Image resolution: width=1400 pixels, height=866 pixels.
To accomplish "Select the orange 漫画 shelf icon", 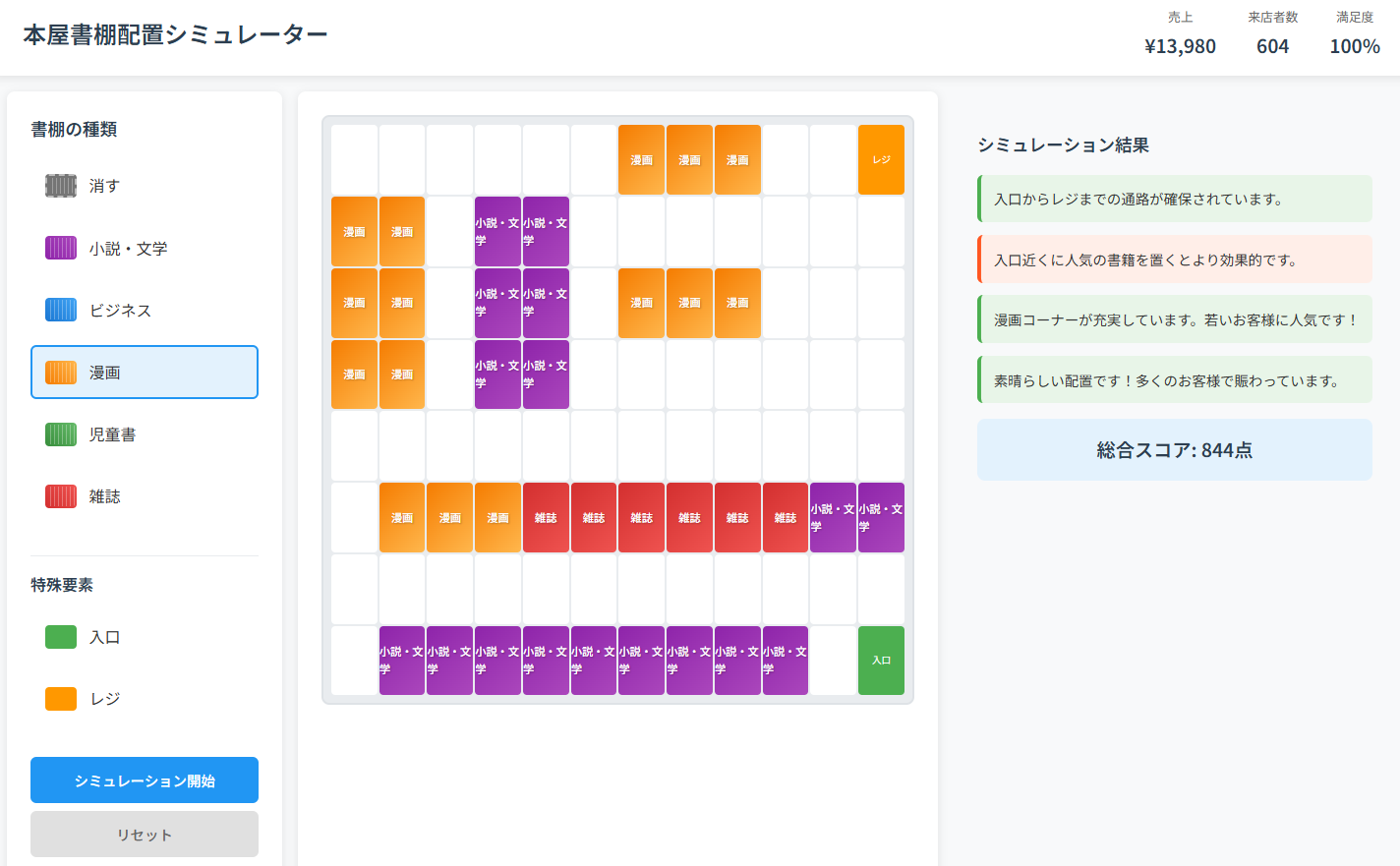I will tap(61, 373).
